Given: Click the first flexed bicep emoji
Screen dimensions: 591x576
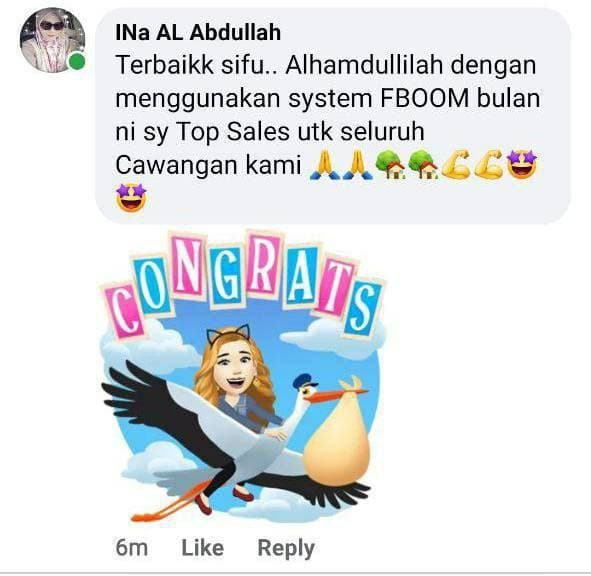Looking at the screenshot, I should click(x=456, y=165).
